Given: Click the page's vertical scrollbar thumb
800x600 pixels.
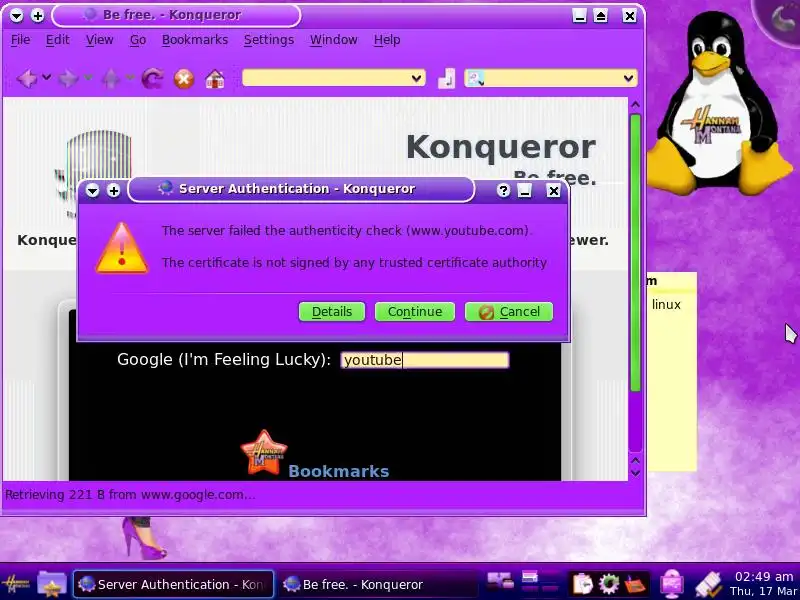Looking at the screenshot, I should [x=635, y=254].
